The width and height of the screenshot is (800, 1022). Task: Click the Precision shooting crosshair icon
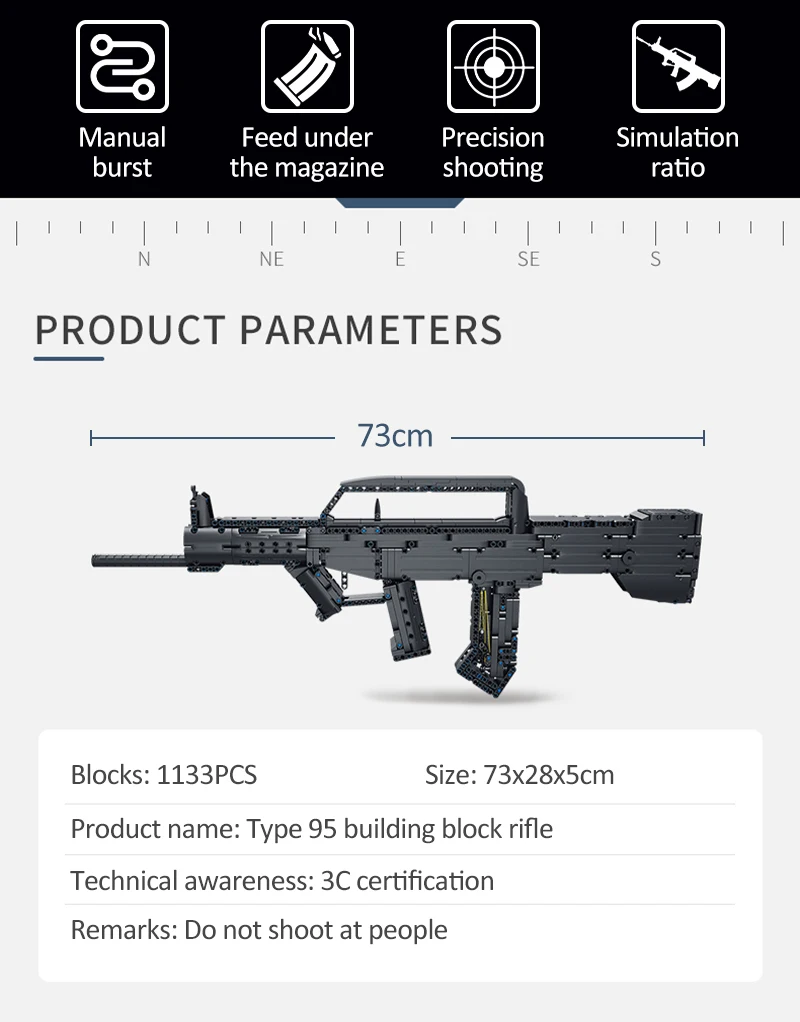pos(493,66)
